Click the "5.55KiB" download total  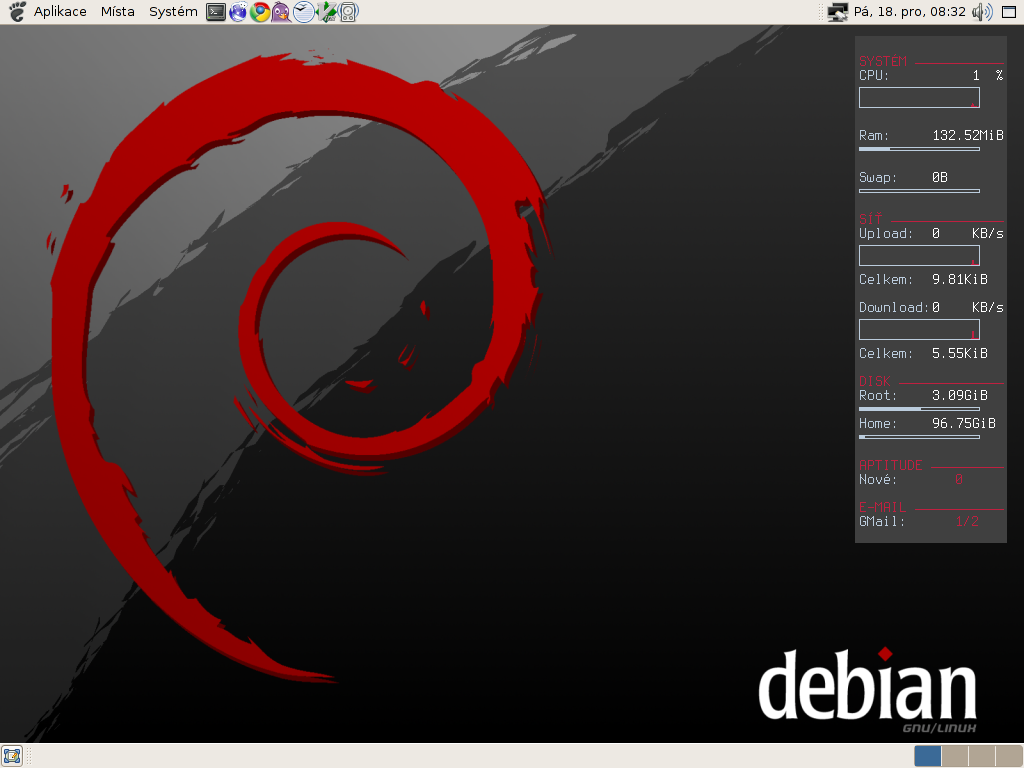click(x=960, y=353)
